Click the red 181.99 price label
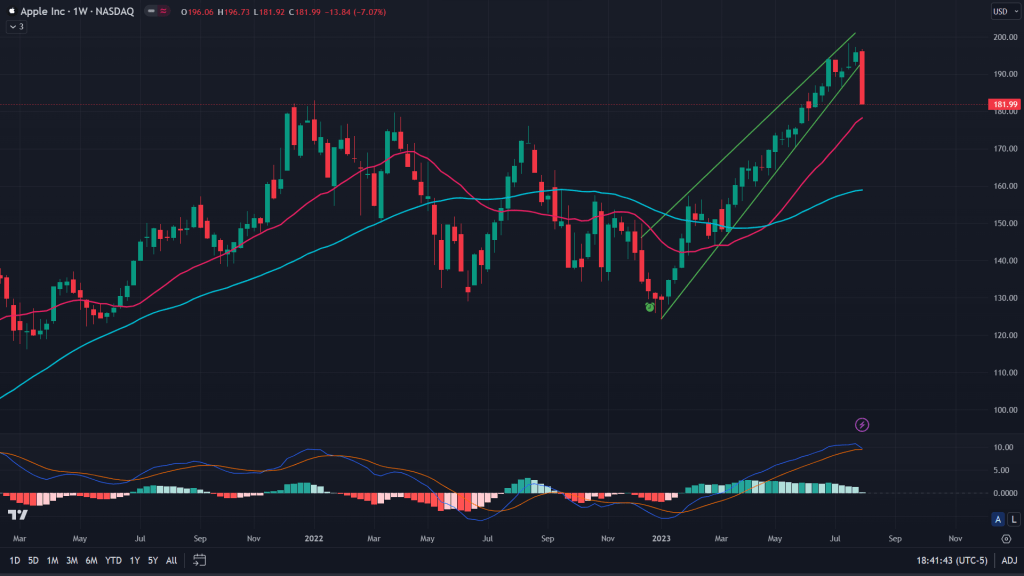The width and height of the screenshot is (1024, 576). click(x=1003, y=104)
